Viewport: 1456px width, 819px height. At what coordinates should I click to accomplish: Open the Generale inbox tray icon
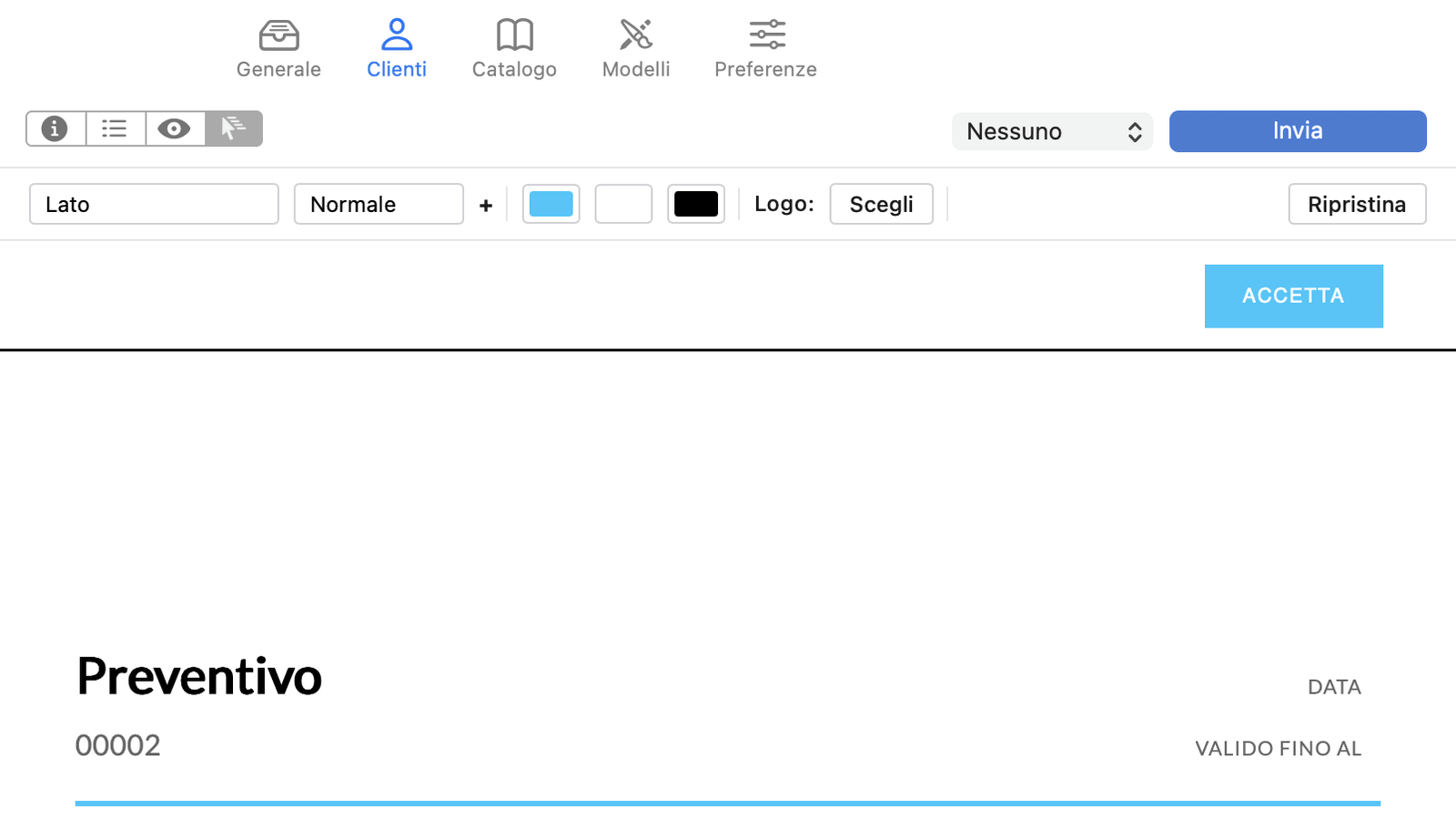tap(278, 35)
